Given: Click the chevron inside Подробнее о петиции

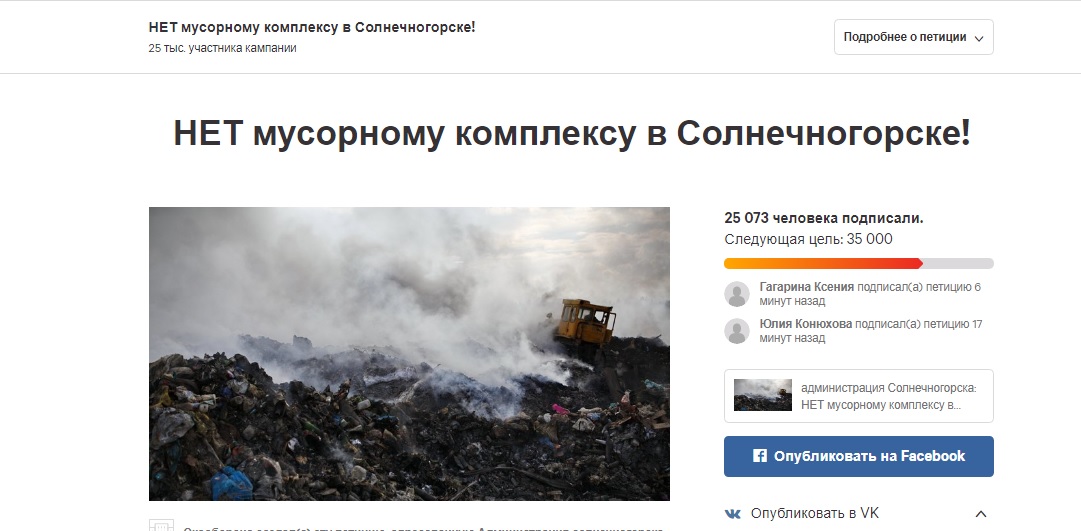Looking at the screenshot, I should [979, 39].
